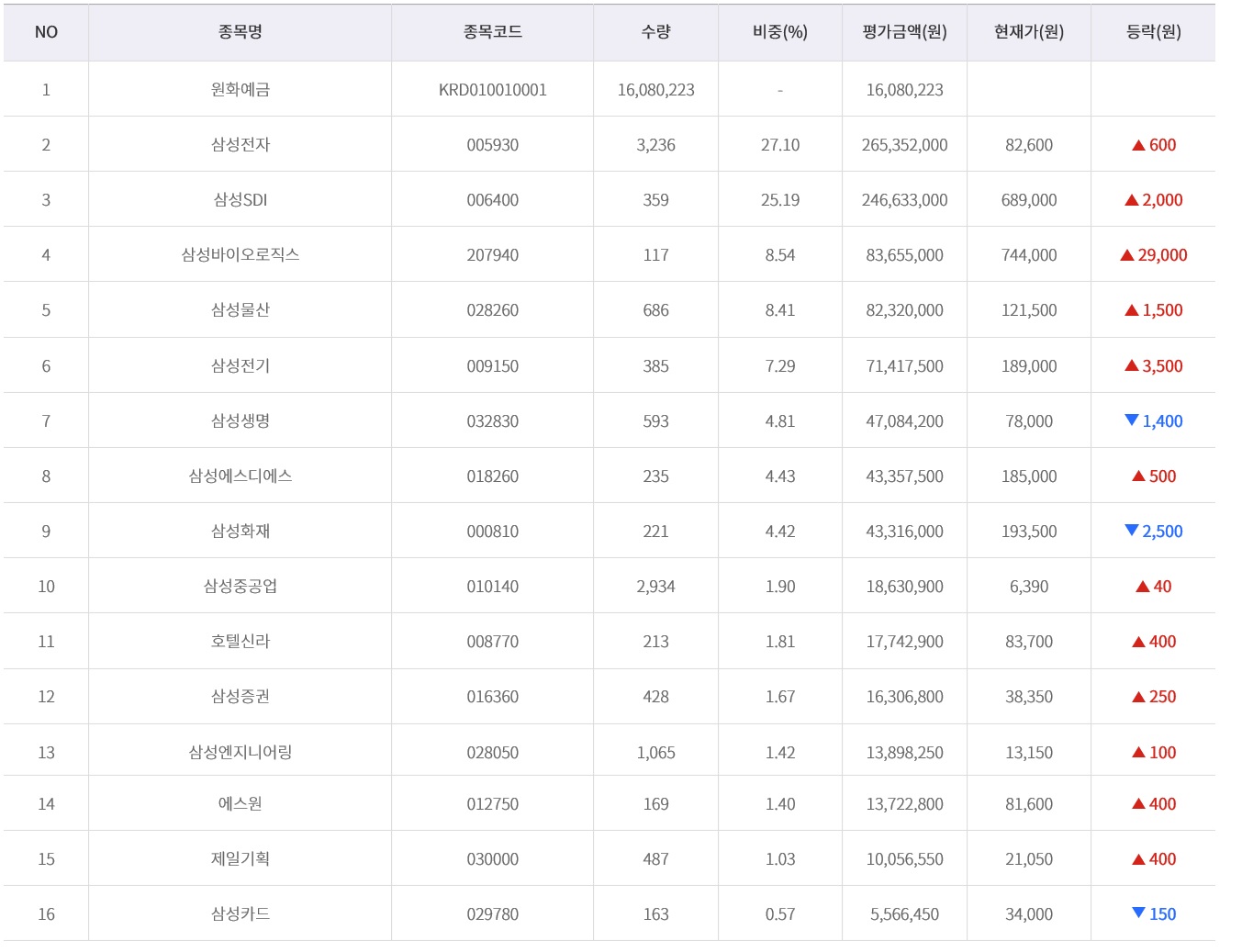Click stock code 006400

[x=492, y=200]
